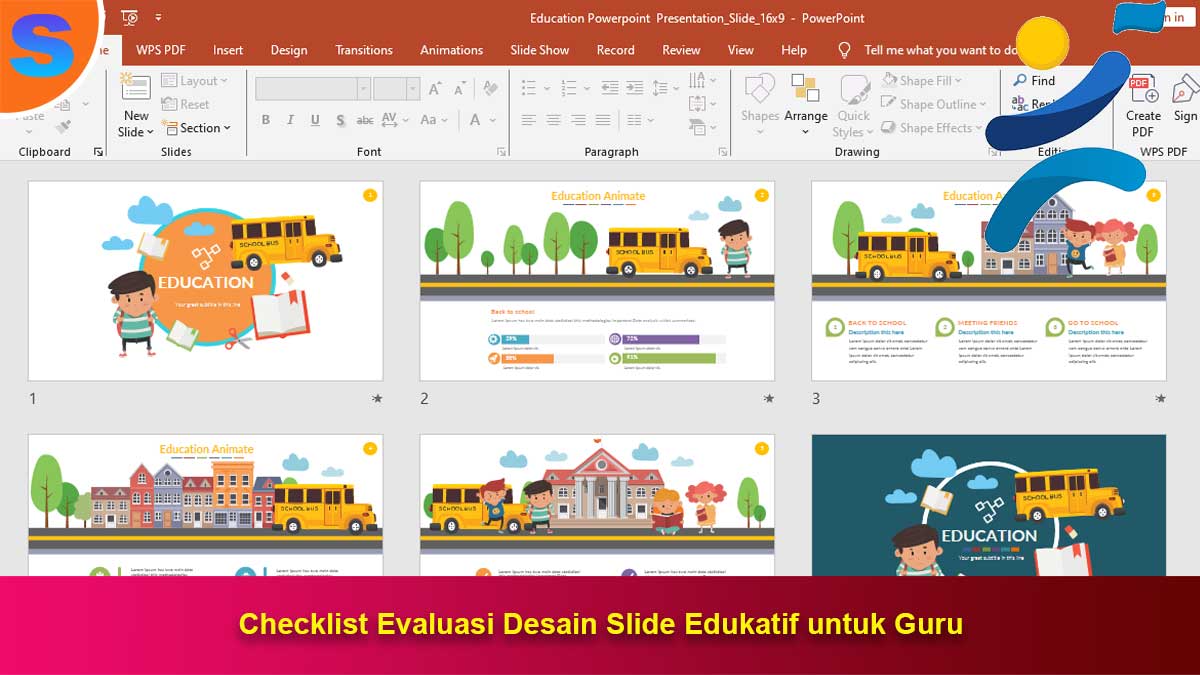The width and height of the screenshot is (1200, 675).
Task: Open the Design tab
Action: (x=289, y=50)
